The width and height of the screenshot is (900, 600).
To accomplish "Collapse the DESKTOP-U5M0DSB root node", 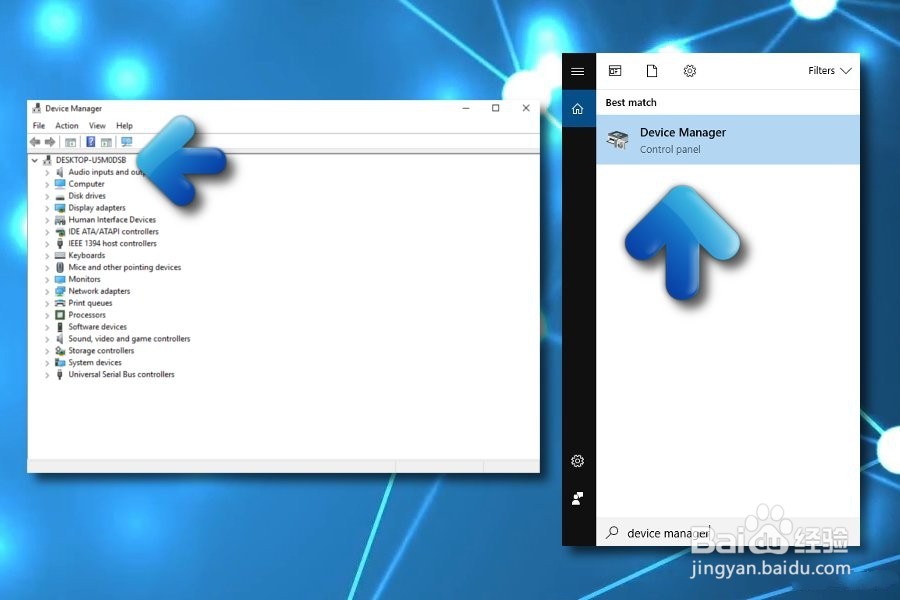I will 35,160.
